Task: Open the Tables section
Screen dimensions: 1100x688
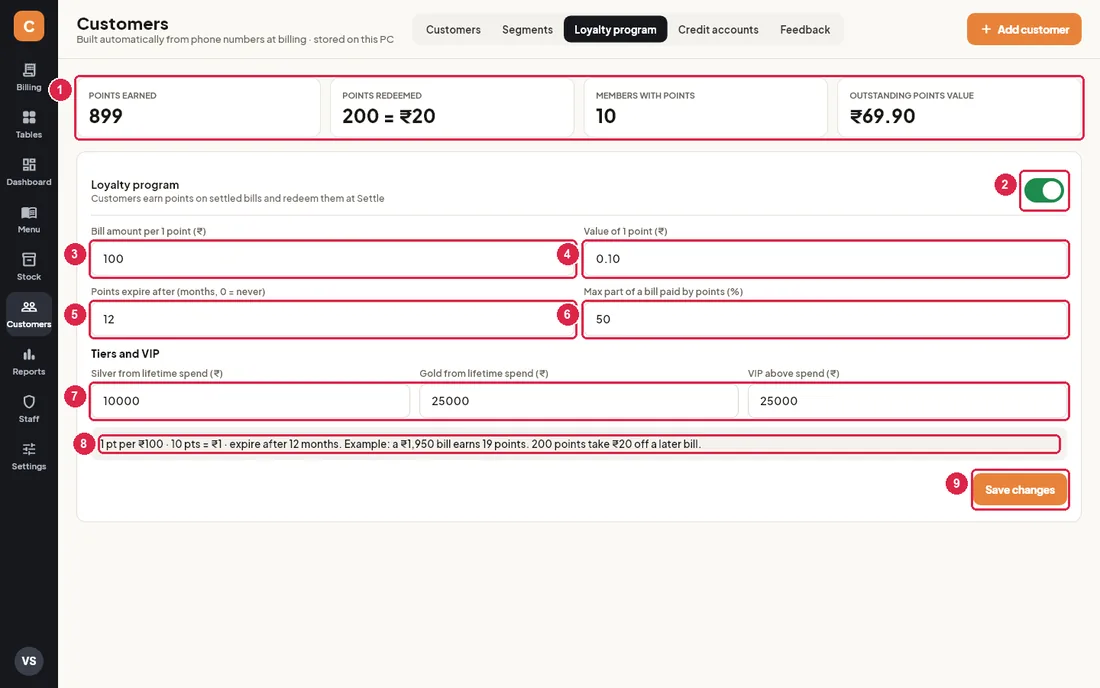Action: click(29, 125)
